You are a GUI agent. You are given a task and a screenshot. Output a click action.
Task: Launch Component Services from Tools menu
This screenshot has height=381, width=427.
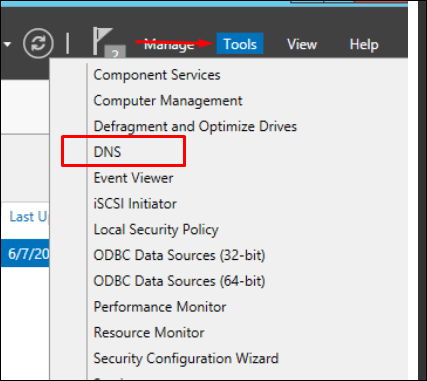click(x=157, y=75)
